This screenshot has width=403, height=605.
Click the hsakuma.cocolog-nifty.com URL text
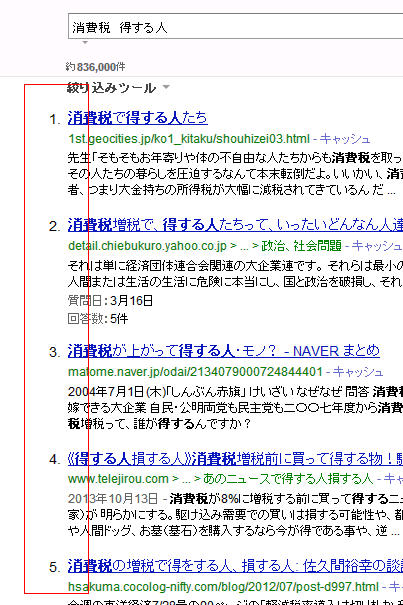pos(223,587)
